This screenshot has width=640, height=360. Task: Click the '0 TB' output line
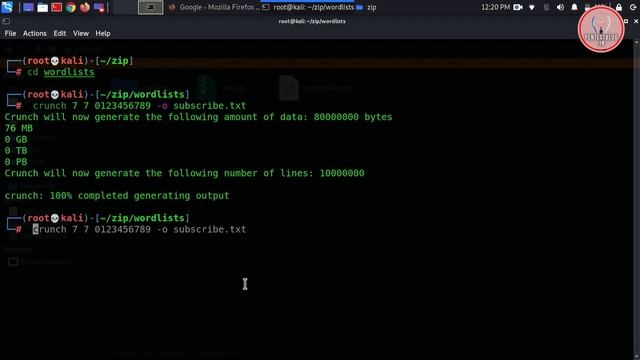[x=16, y=151]
